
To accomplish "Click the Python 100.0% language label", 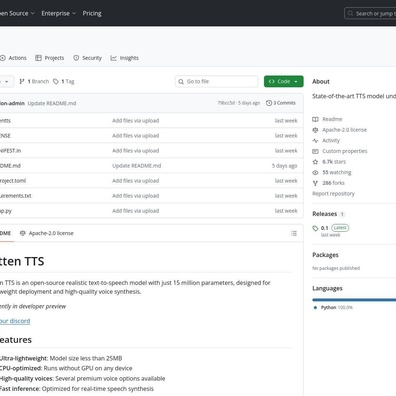I will tap(337, 307).
